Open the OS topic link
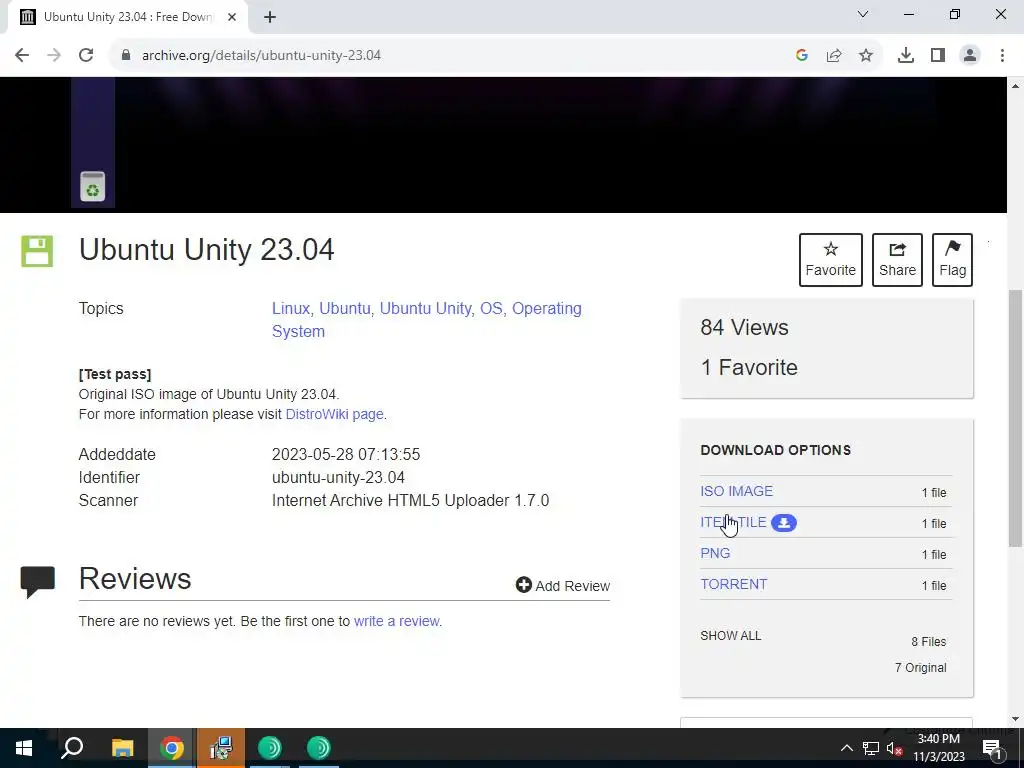This screenshot has height=768, width=1024. click(491, 308)
